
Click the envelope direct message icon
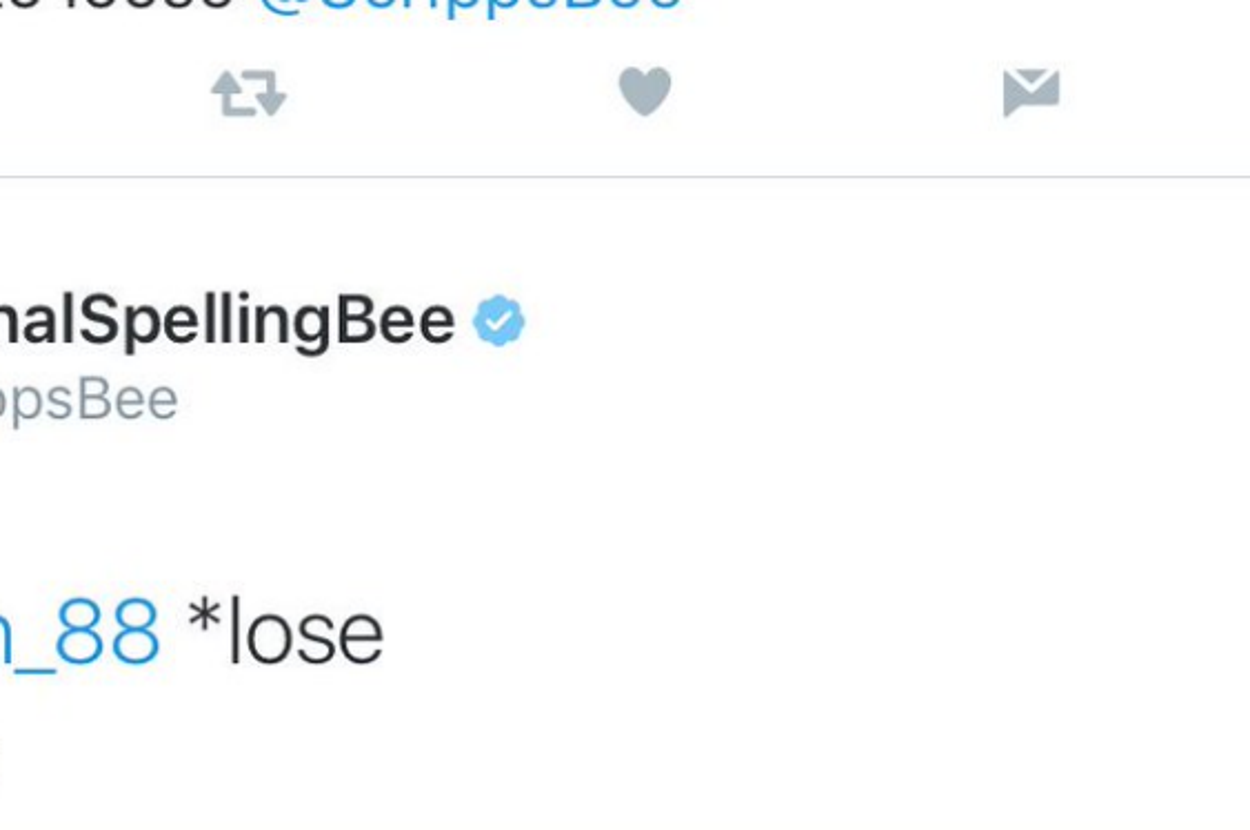[x=1031, y=92]
